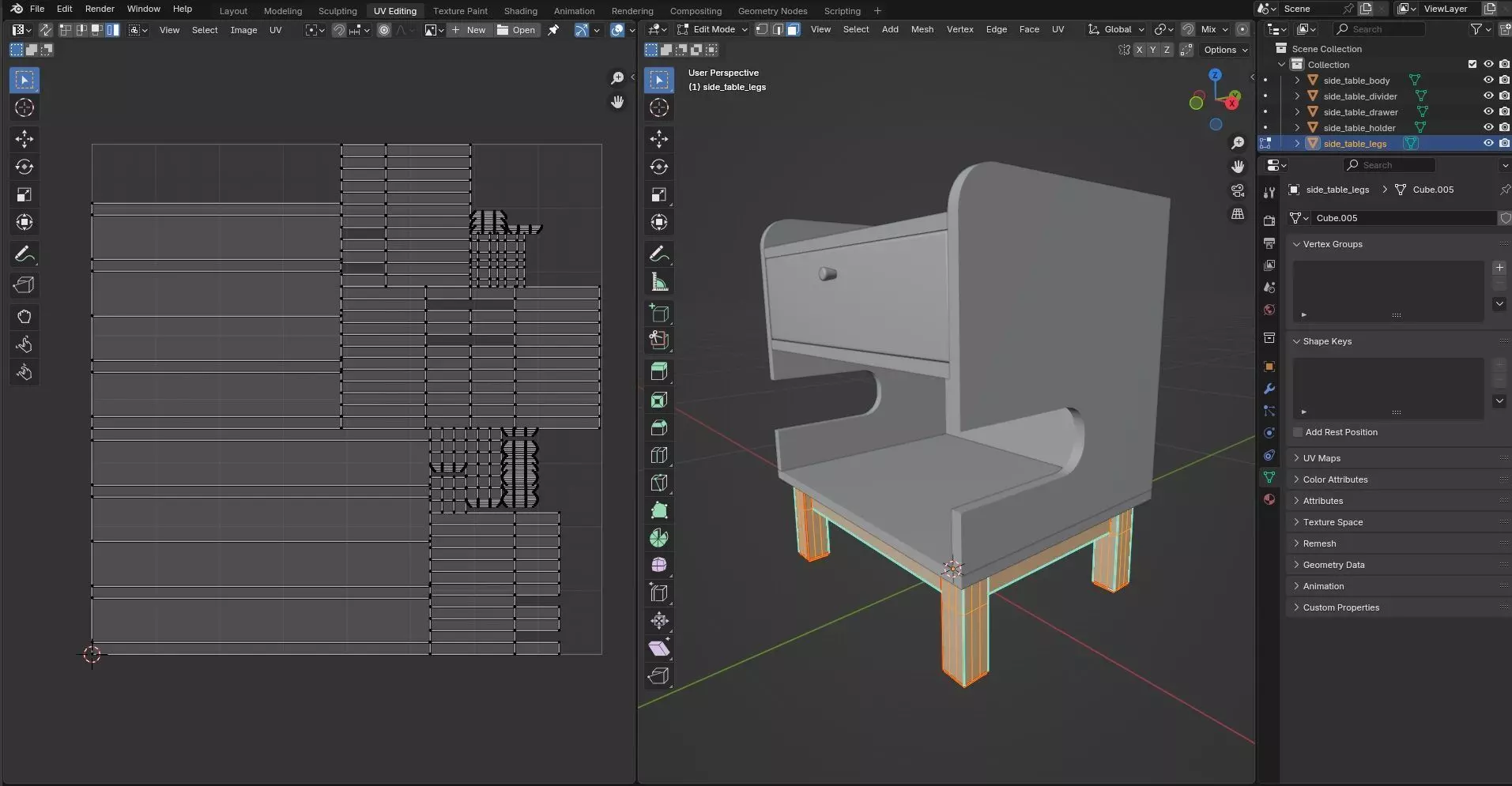Viewport: 1512px width, 786px height.
Task: Expand the Geometry Data panel
Action: click(x=1333, y=565)
